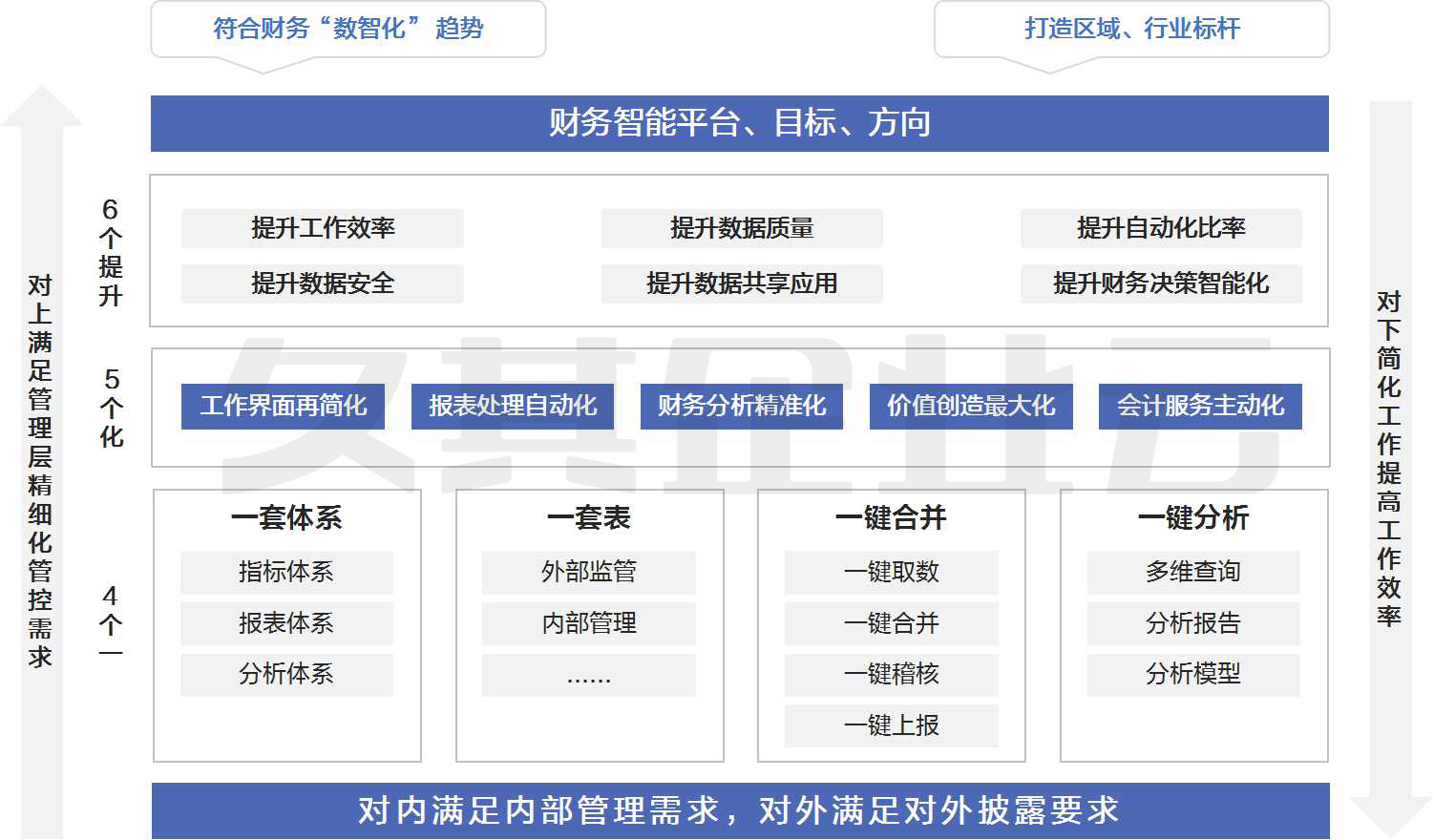Open the 多维查询 item
The height and width of the screenshot is (840, 1434).
click(x=1193, y=572)
